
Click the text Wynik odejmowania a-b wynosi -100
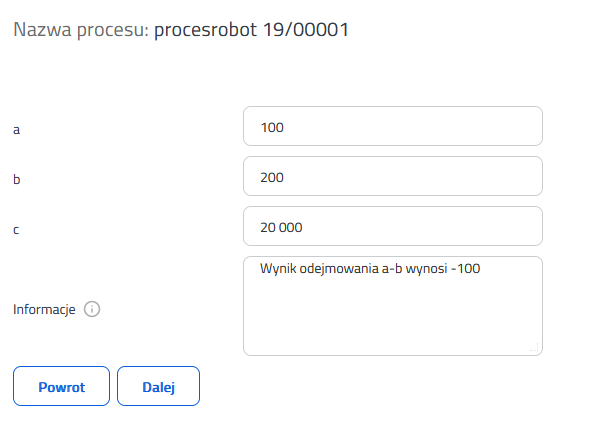pyautogui.click(x=370, y=269)
